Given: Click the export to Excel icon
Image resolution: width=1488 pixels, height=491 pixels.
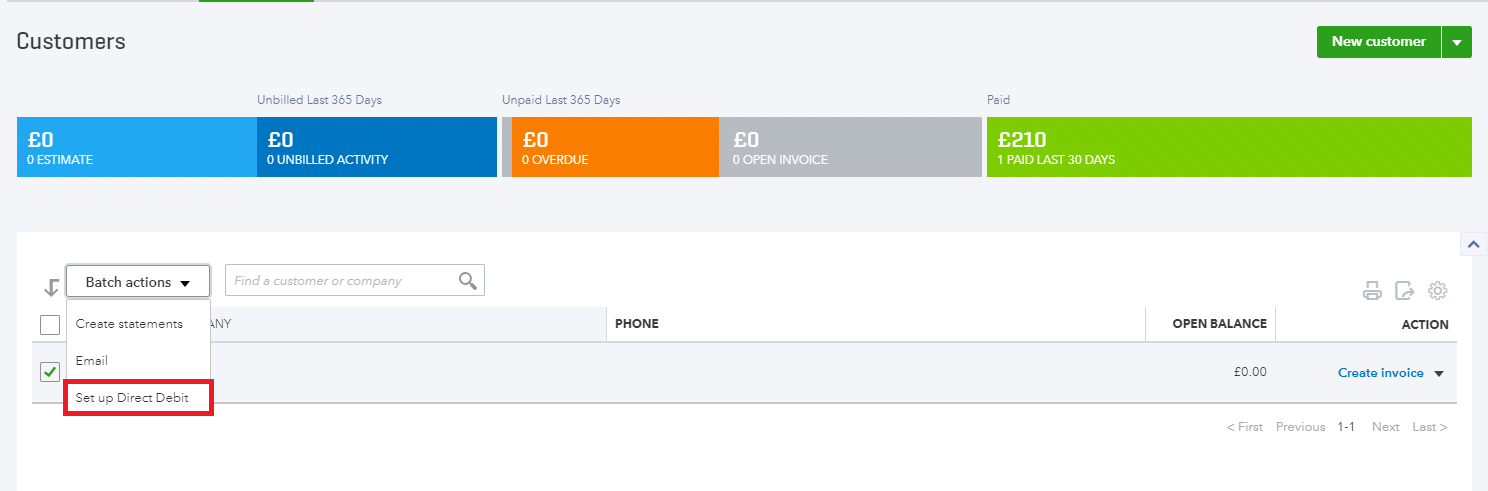Looking at the screenshot, I should [1405, 291].
